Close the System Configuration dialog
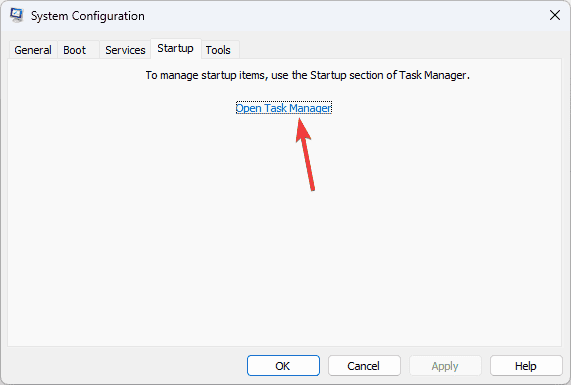 click(555, 15)
